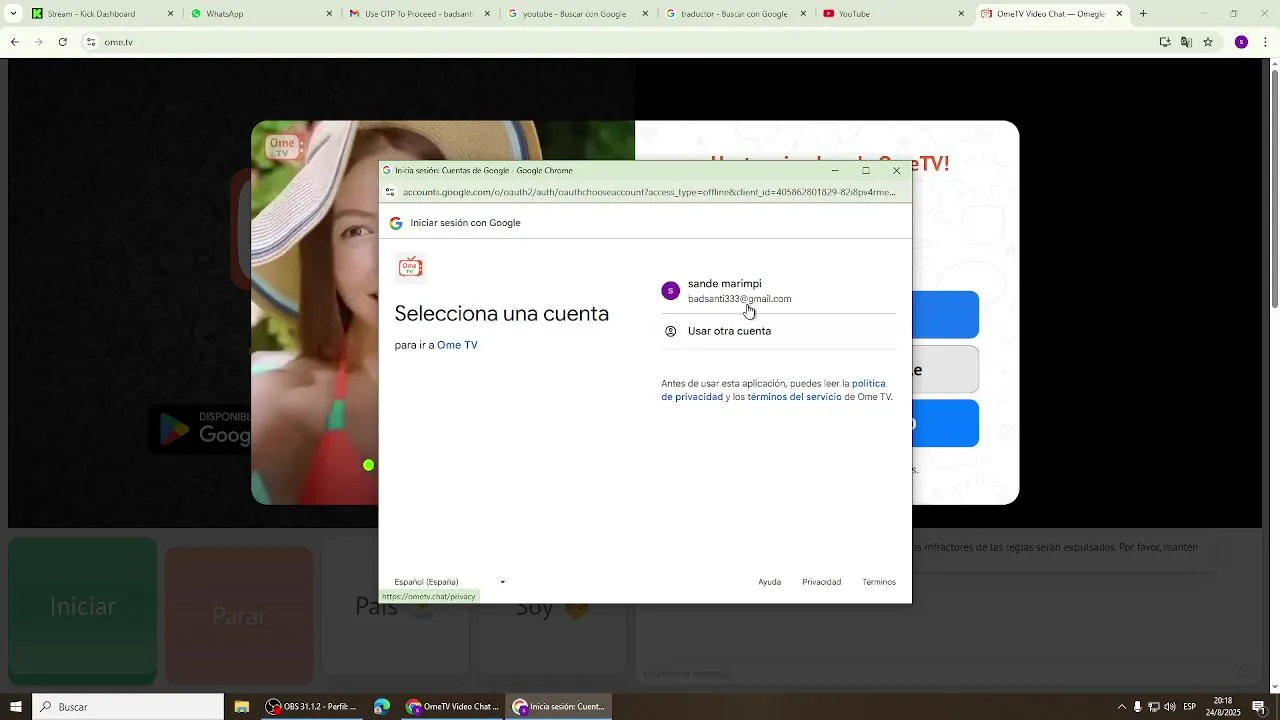Click the popup's accounts.google.com address bar
Screen dimensions: 1280x720
(x=649, y=192)
